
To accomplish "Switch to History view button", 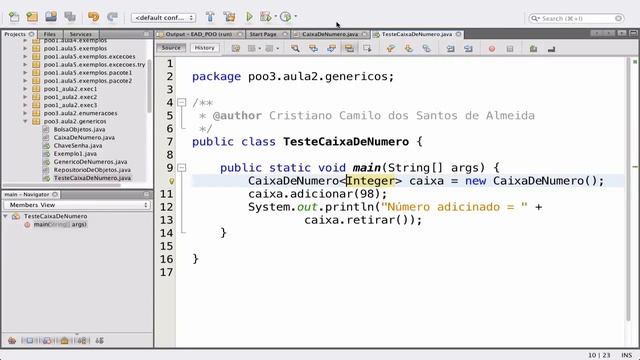I will point(204,48).
